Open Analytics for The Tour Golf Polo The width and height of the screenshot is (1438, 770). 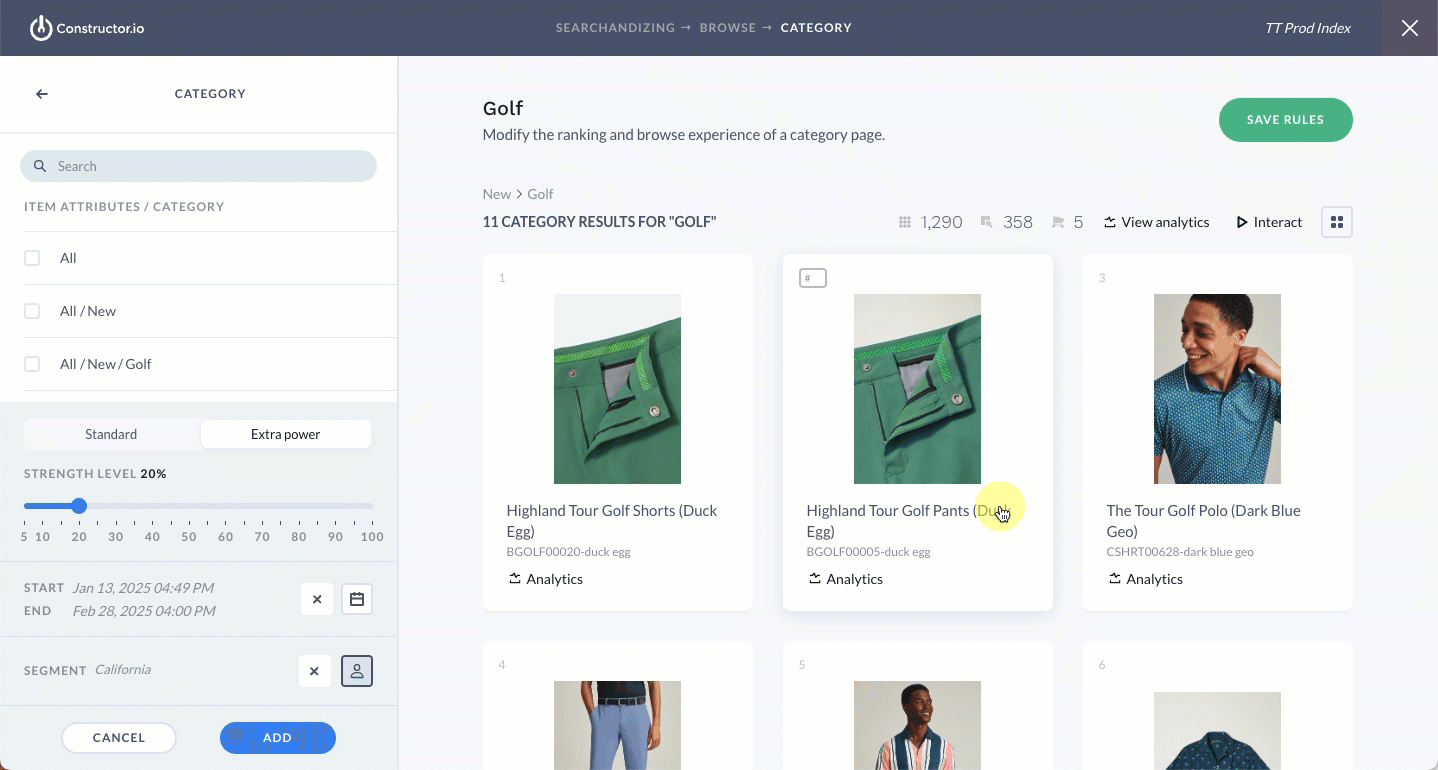pyautogui.click(x=1146, y=579)
